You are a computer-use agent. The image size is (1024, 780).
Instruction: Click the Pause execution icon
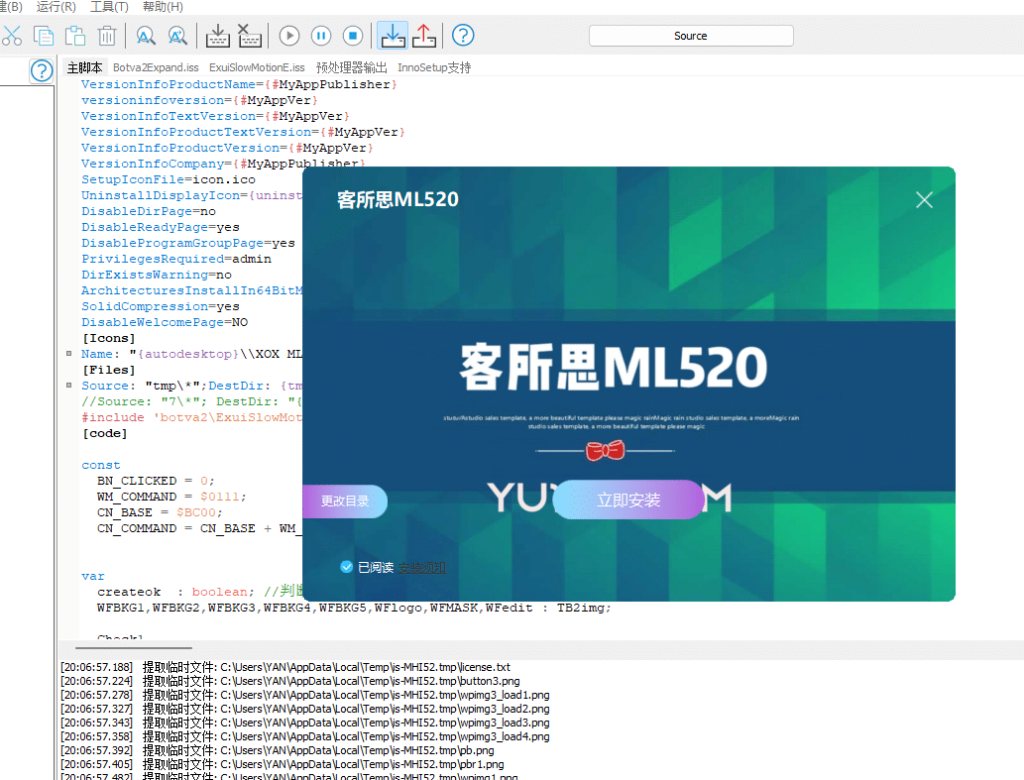click(x=321, y=35)
